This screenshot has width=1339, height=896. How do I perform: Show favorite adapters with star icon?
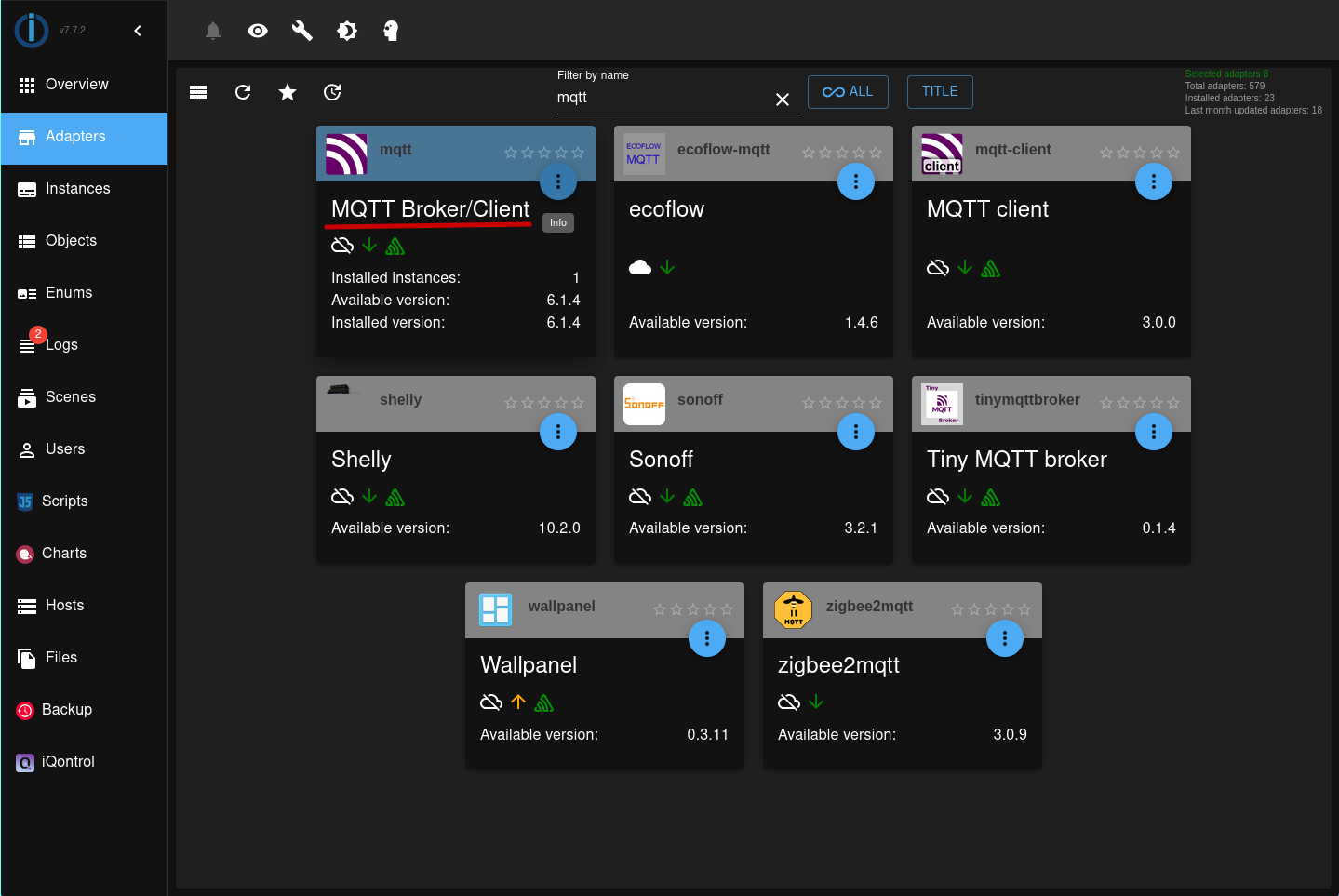[x=288, y=92]
